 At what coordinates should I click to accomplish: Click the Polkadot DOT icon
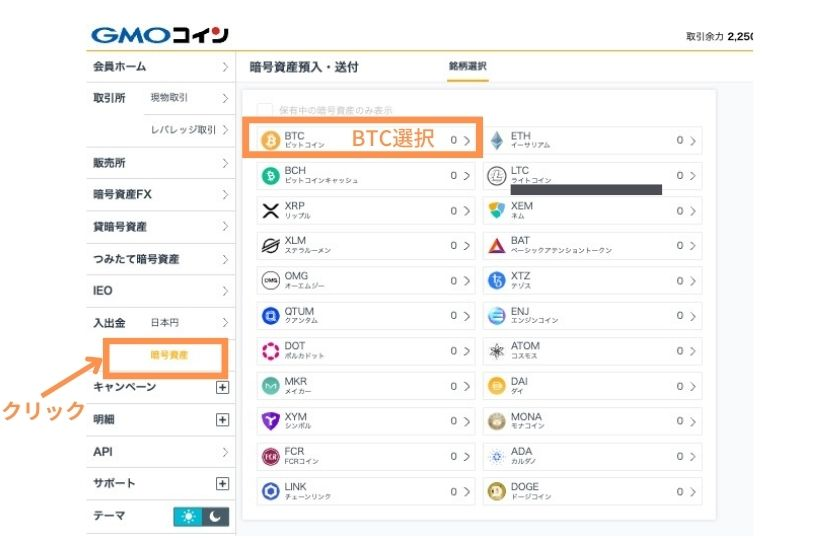(x=271, y=351)
